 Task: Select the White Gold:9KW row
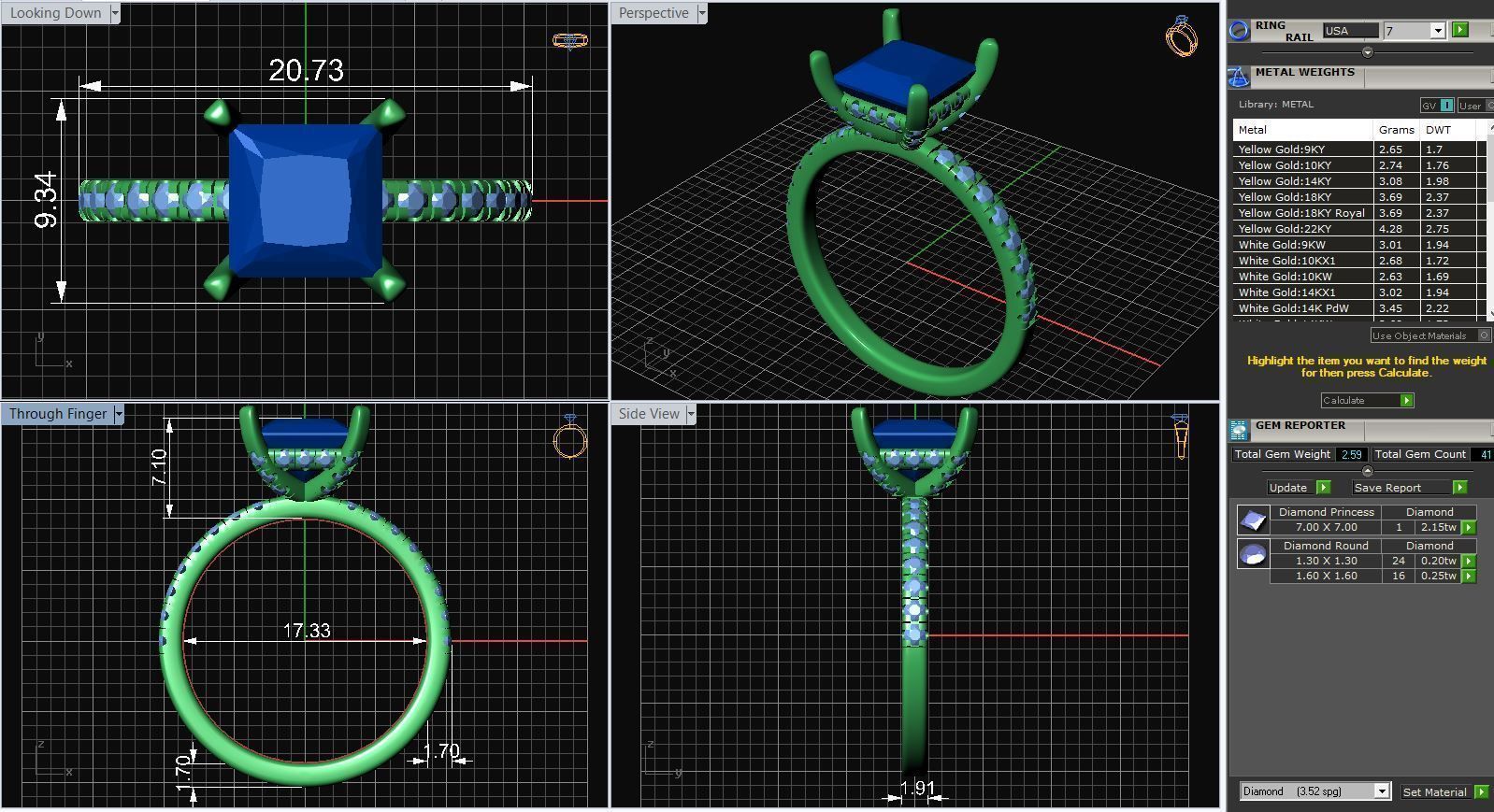[x=1359, y=245]
